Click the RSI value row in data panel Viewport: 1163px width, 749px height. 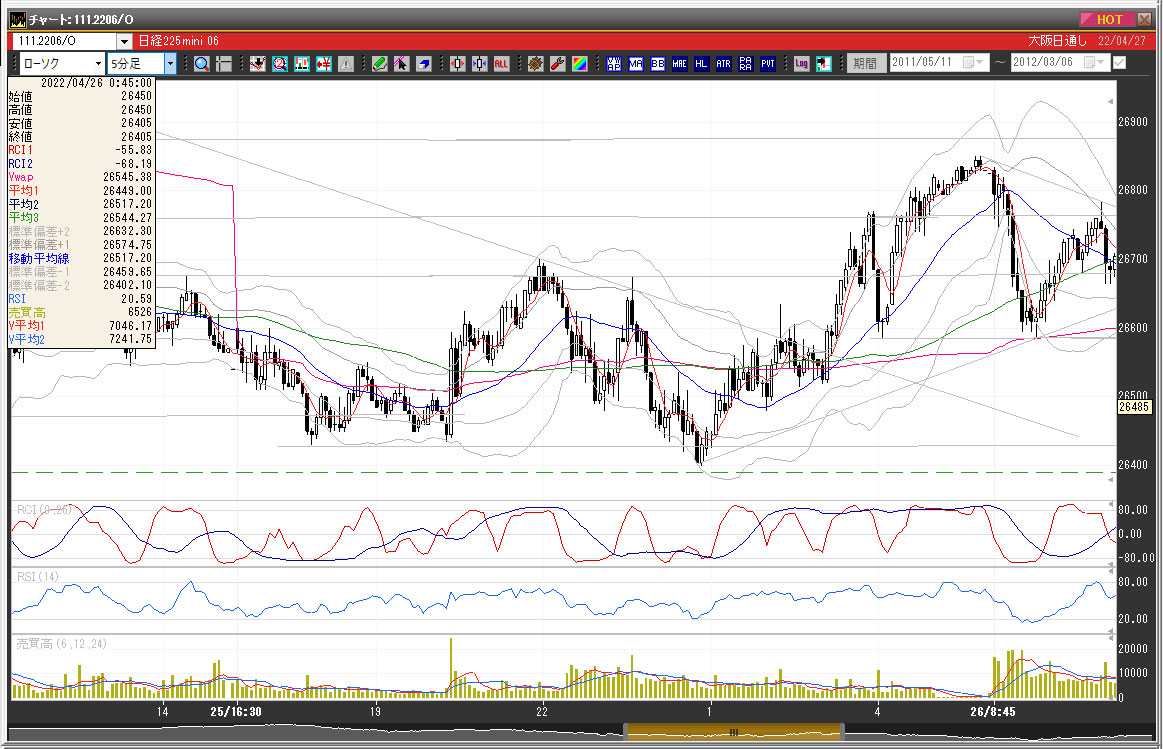pyautogui.click(x=80, y=299)
